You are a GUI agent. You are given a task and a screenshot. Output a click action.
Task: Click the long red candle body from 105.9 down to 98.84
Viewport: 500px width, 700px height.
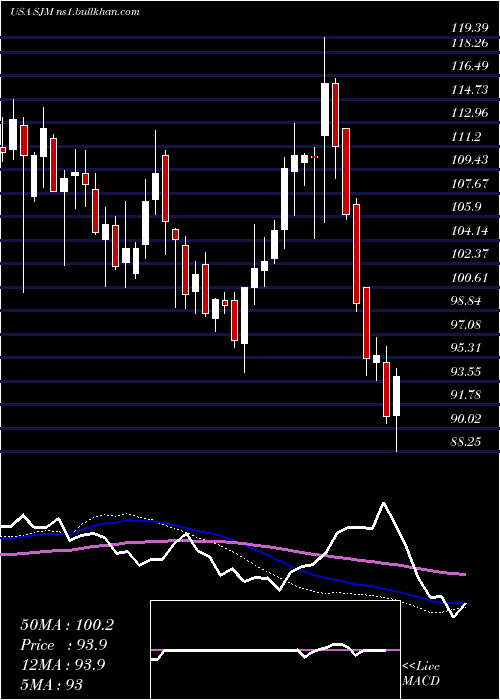[x=356, y=254]
